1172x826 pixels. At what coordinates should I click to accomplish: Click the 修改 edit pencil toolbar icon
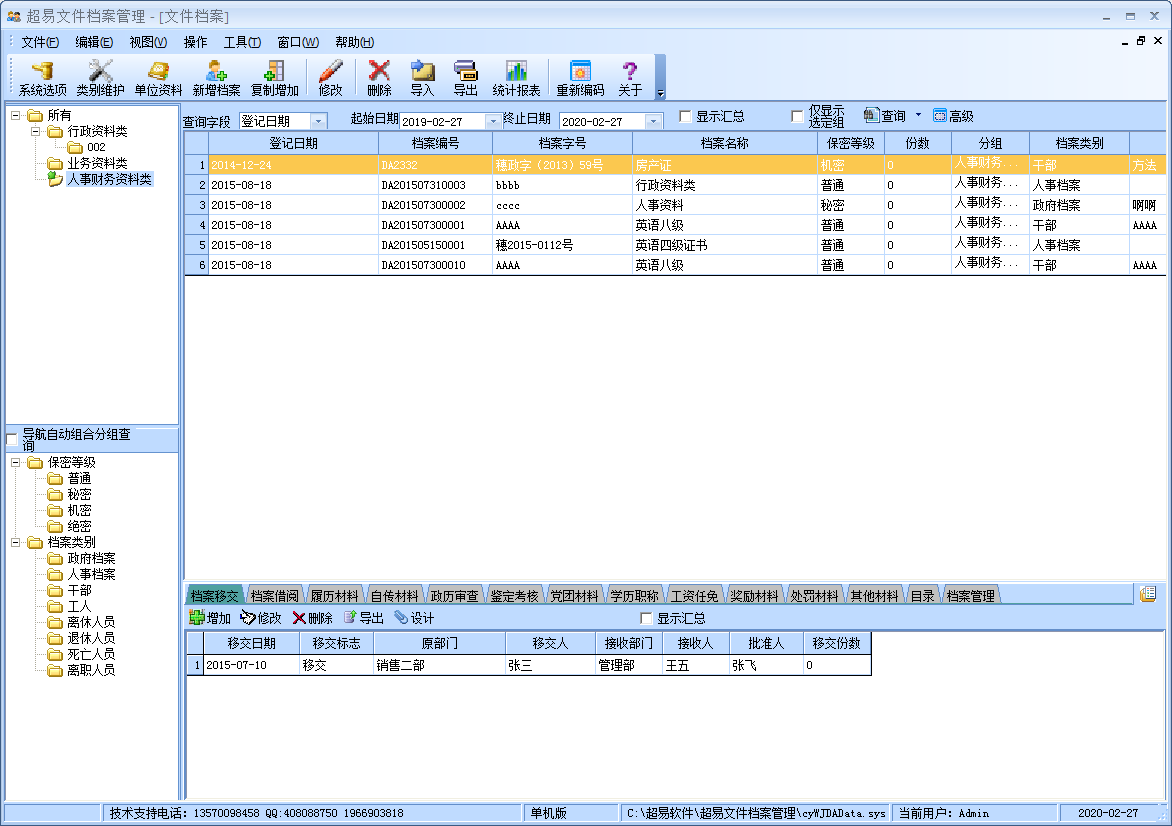pos(330,78)
